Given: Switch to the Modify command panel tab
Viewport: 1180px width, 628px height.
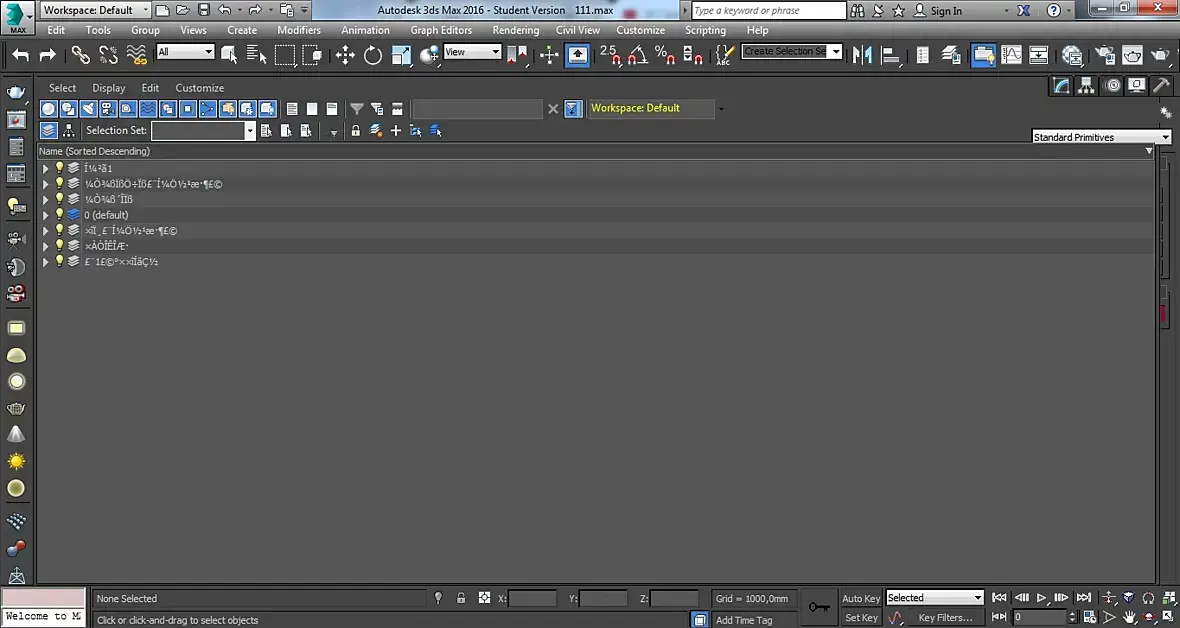Looking at the screenshot, I should 1061,85.
